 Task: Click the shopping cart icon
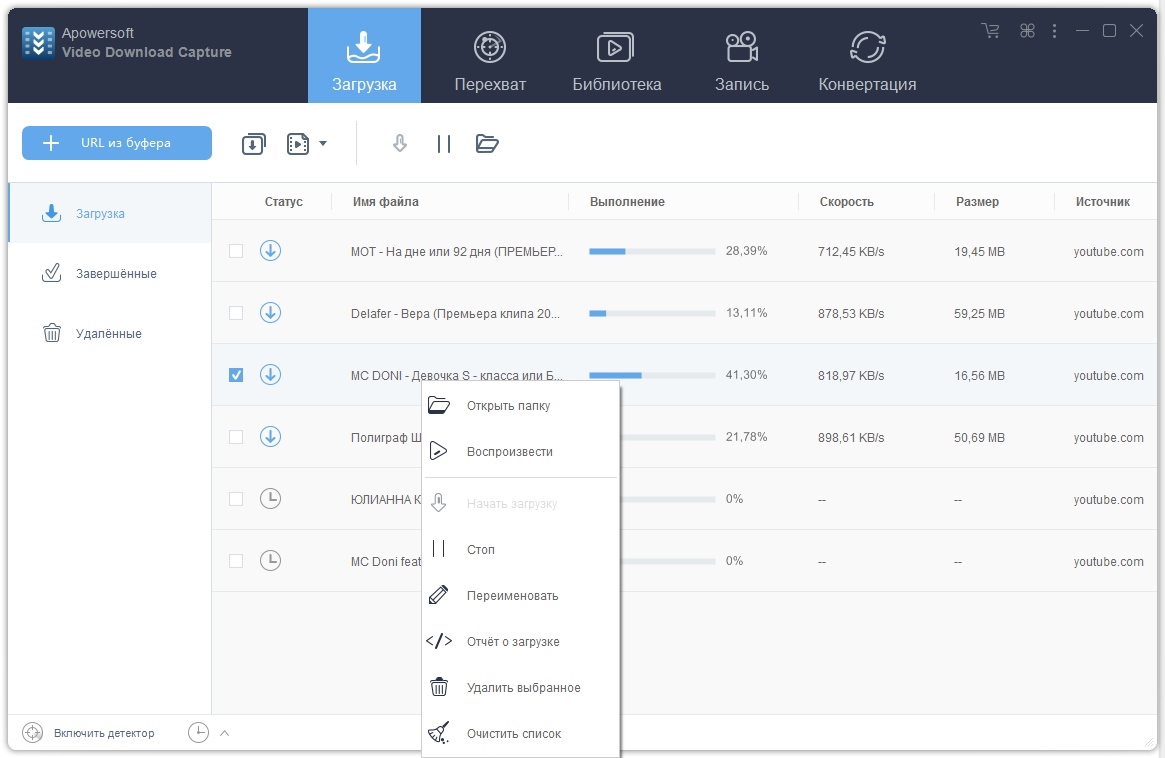[x=990, y=31]
